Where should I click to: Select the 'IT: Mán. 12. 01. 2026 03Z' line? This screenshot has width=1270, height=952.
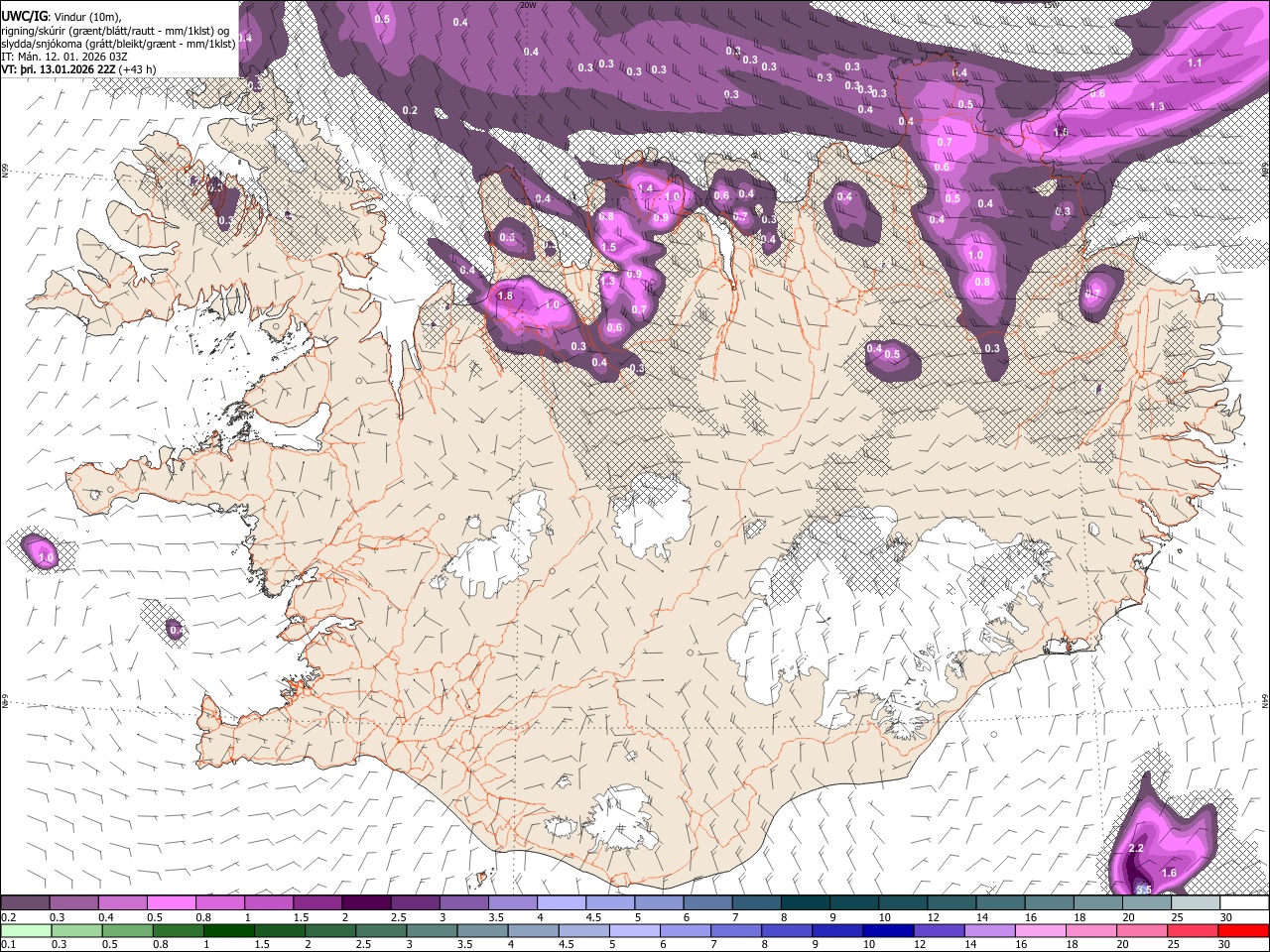click(63, 57)
